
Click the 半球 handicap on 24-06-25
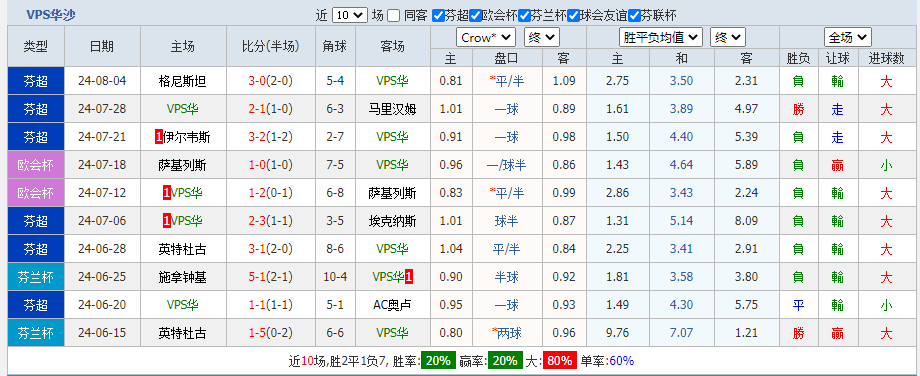507,277
